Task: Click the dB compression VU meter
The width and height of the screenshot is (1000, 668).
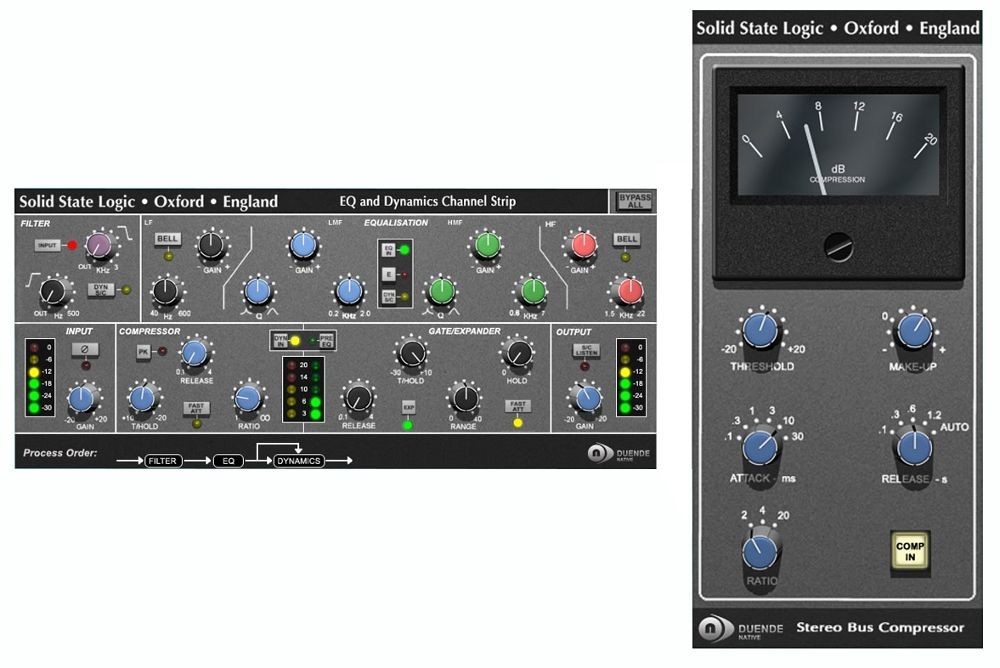Action: click(838, 144)
